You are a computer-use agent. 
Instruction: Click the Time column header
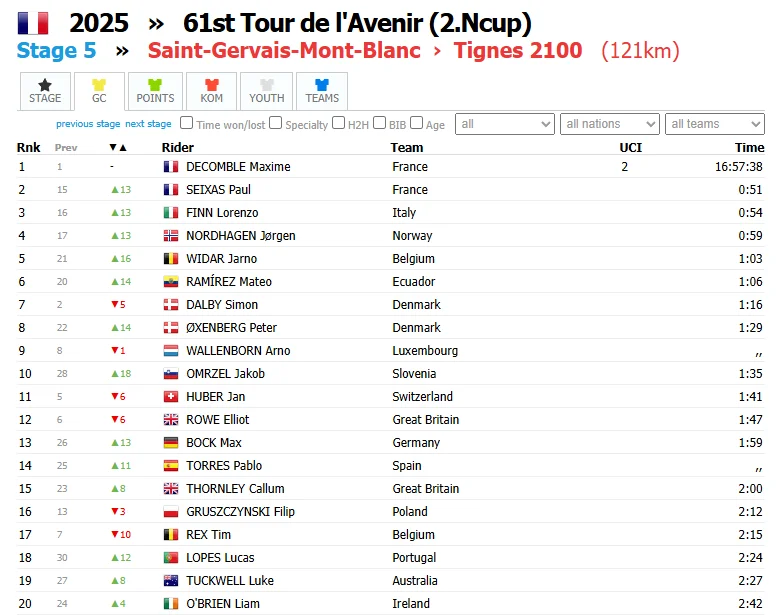[x=749, y=147]
